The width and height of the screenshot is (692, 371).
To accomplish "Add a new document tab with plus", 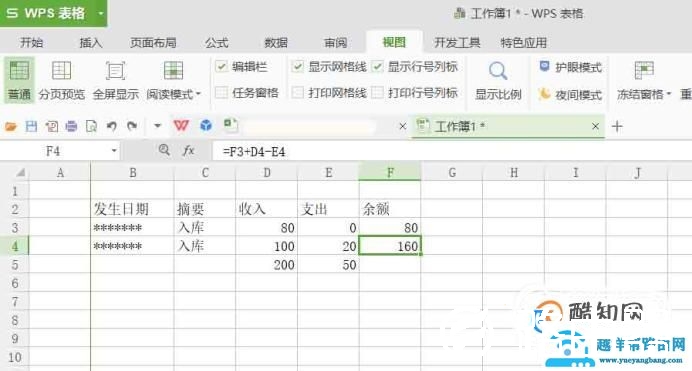I will pos(617,127).
